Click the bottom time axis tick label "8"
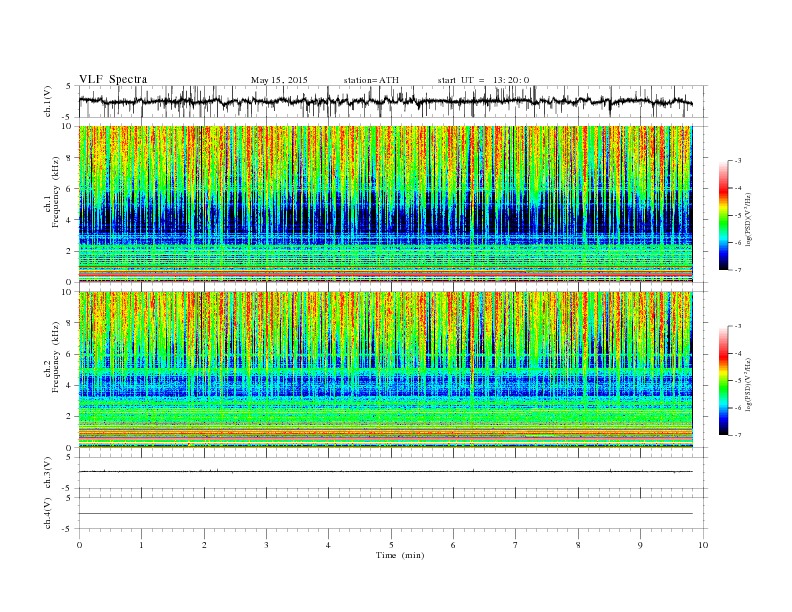The image size is (792, 612). click(x=578, y=545)
